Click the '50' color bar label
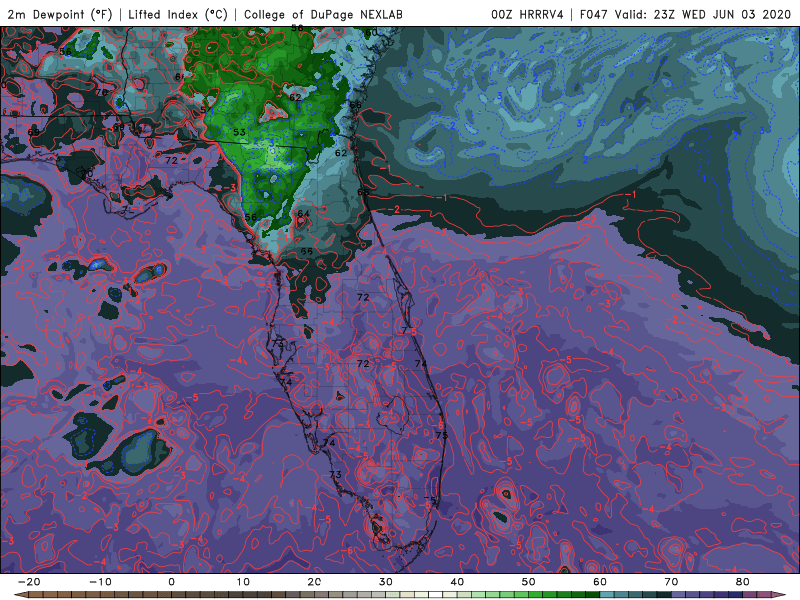Image resolution: width=800 pixels, height=600 pixels. (x=529, y=582)
